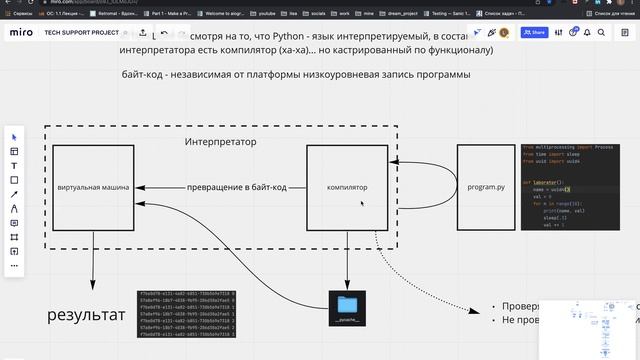640x360 pixels.
Task: Select the Интерпретатор label
Action: [220, 142]
